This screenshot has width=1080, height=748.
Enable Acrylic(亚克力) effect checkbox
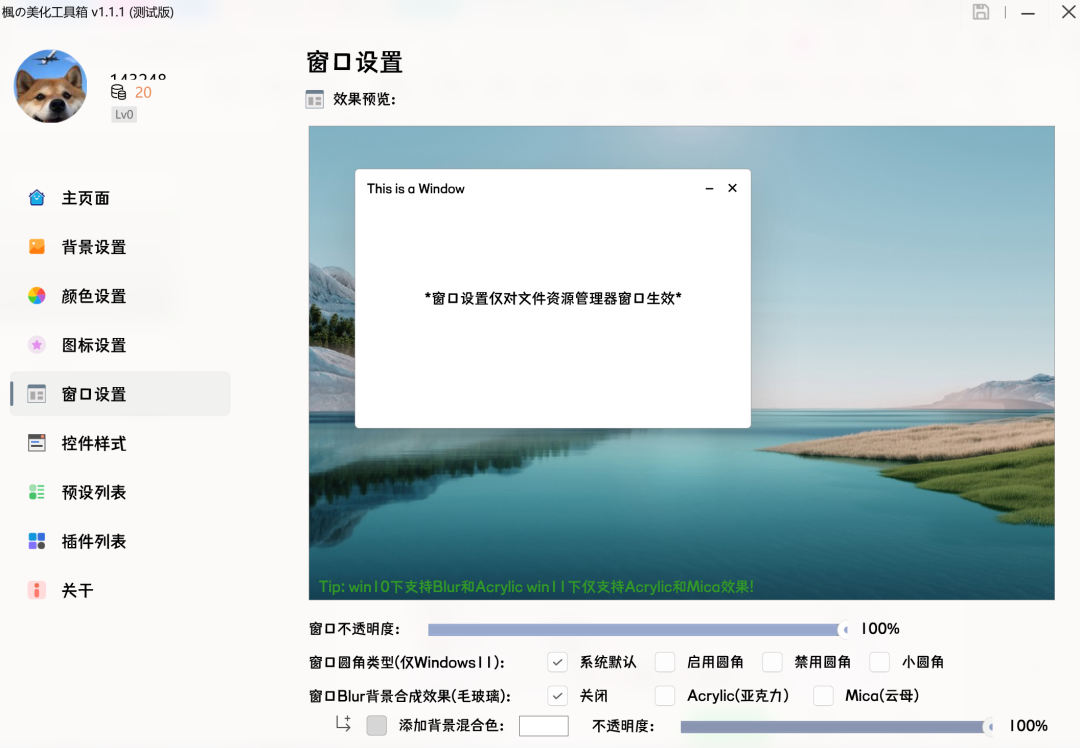(x=665, y=696)
